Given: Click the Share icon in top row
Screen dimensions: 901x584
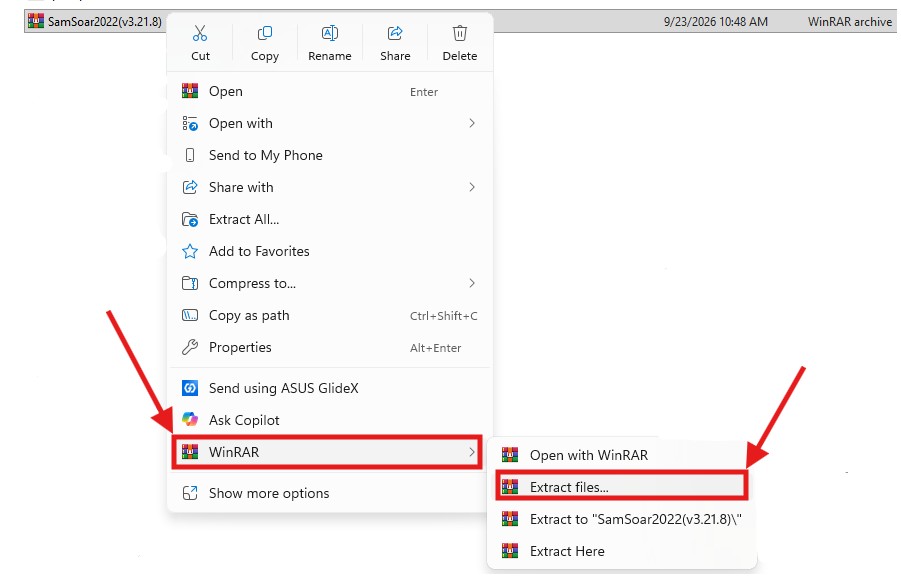Looking at the screenshot, I should click(x=395, y=33).
